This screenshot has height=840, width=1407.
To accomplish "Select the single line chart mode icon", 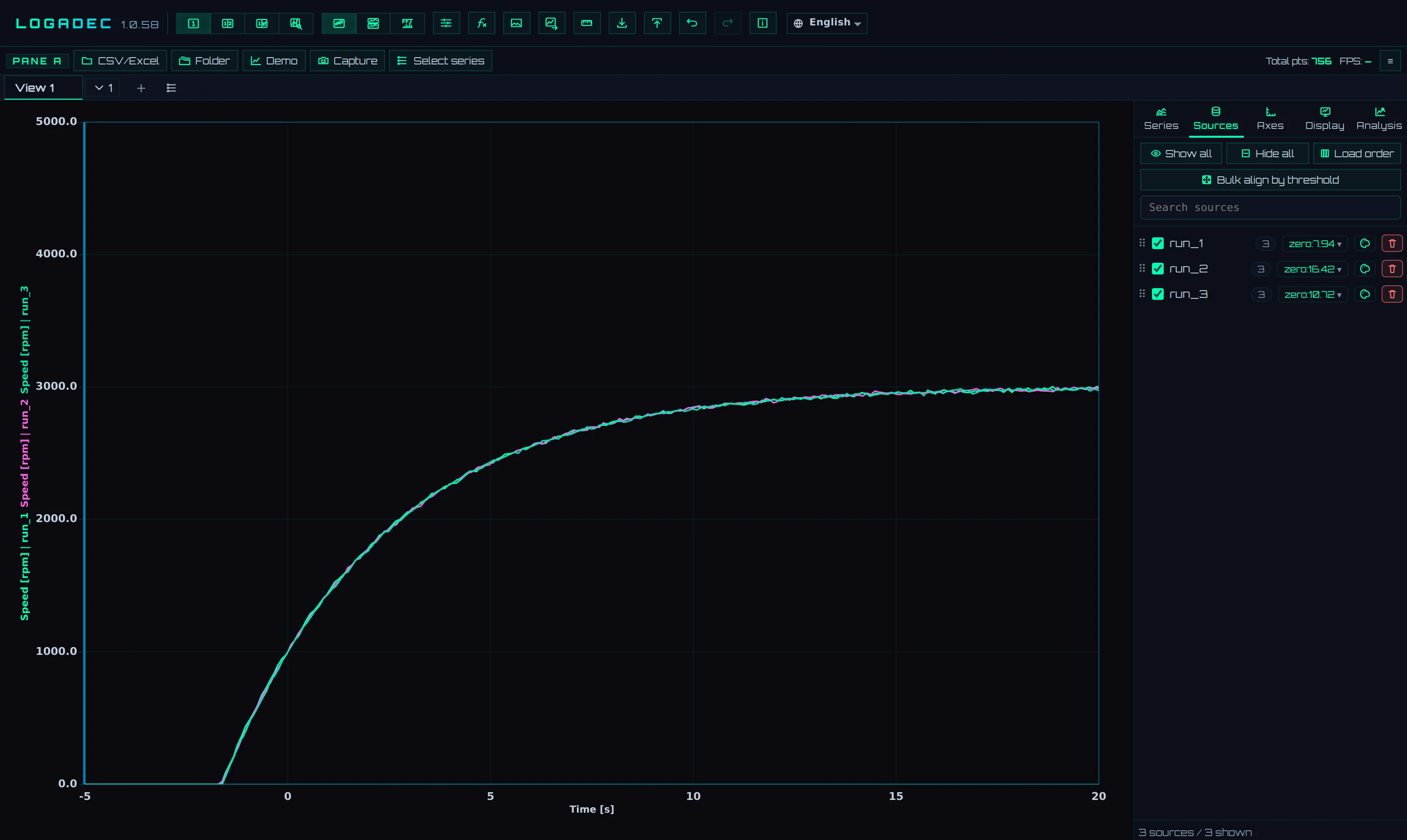I will [339, 23].
